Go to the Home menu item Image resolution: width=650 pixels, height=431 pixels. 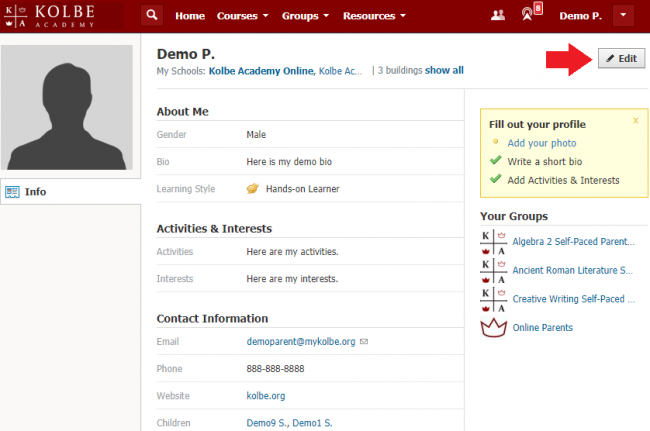tap(190, 16)
